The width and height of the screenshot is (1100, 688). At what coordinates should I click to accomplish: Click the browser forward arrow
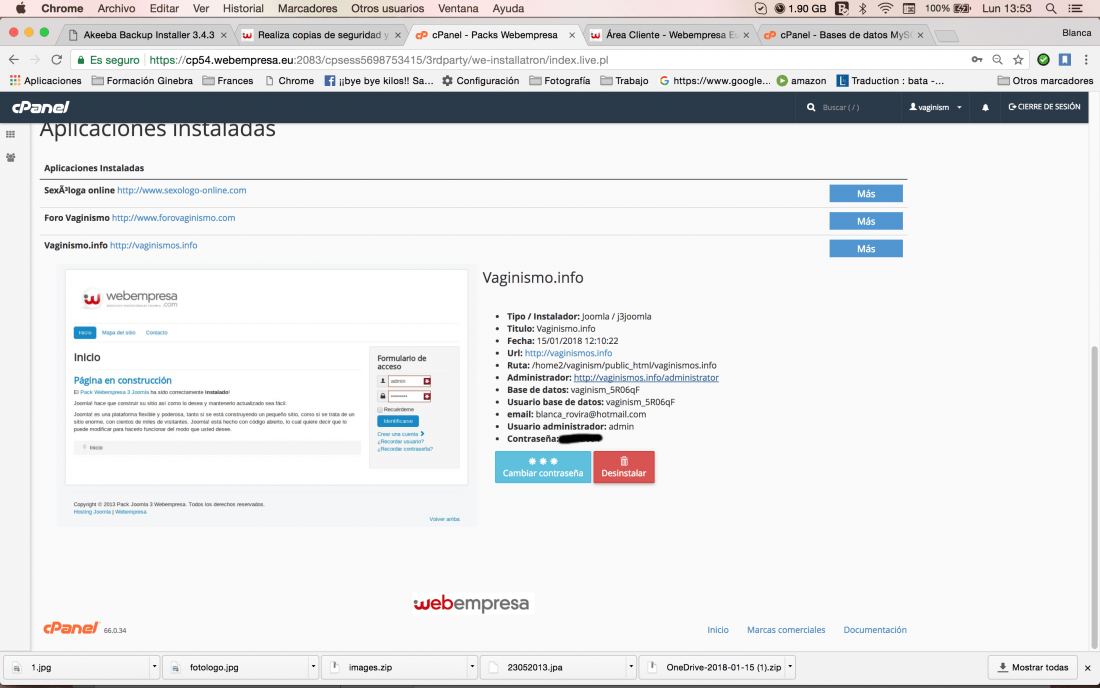tap(35, 60)
